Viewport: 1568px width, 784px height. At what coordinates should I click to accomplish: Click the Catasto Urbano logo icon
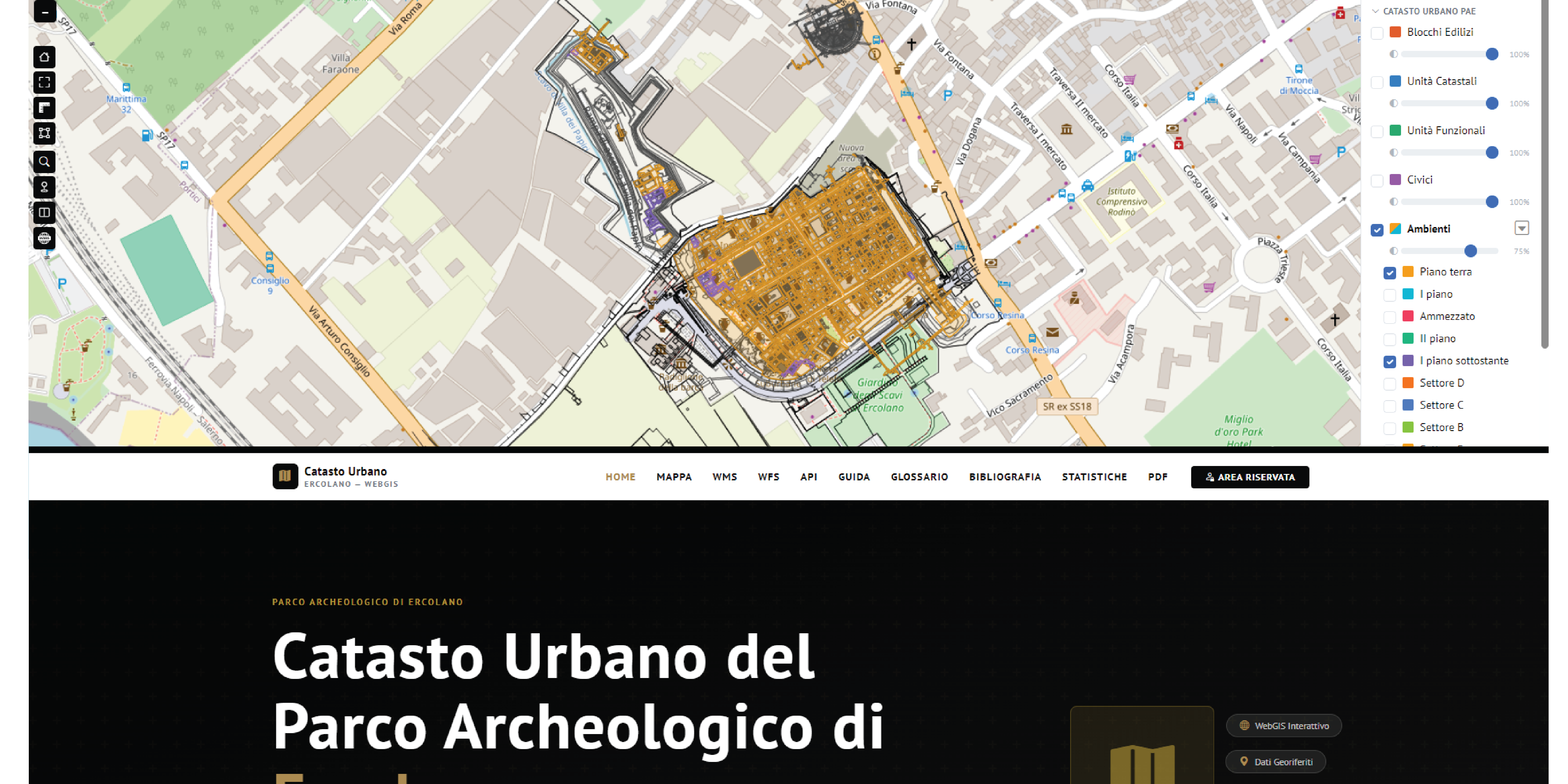point(285,477)
